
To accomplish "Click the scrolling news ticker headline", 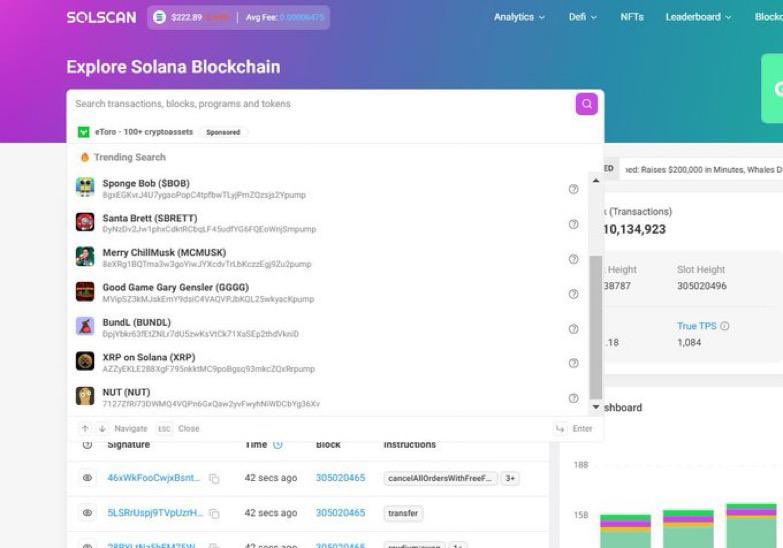I will (704, 170).
